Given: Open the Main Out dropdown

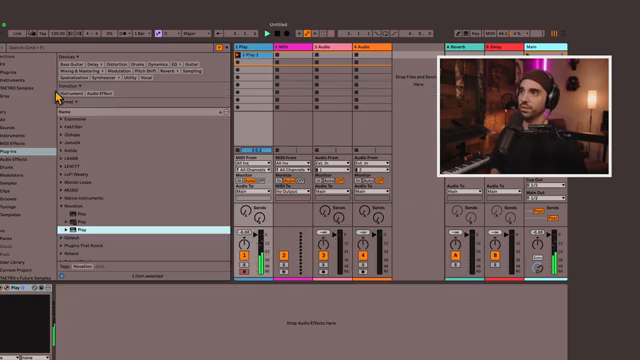Looking at the screenshot, I should 546,198.
